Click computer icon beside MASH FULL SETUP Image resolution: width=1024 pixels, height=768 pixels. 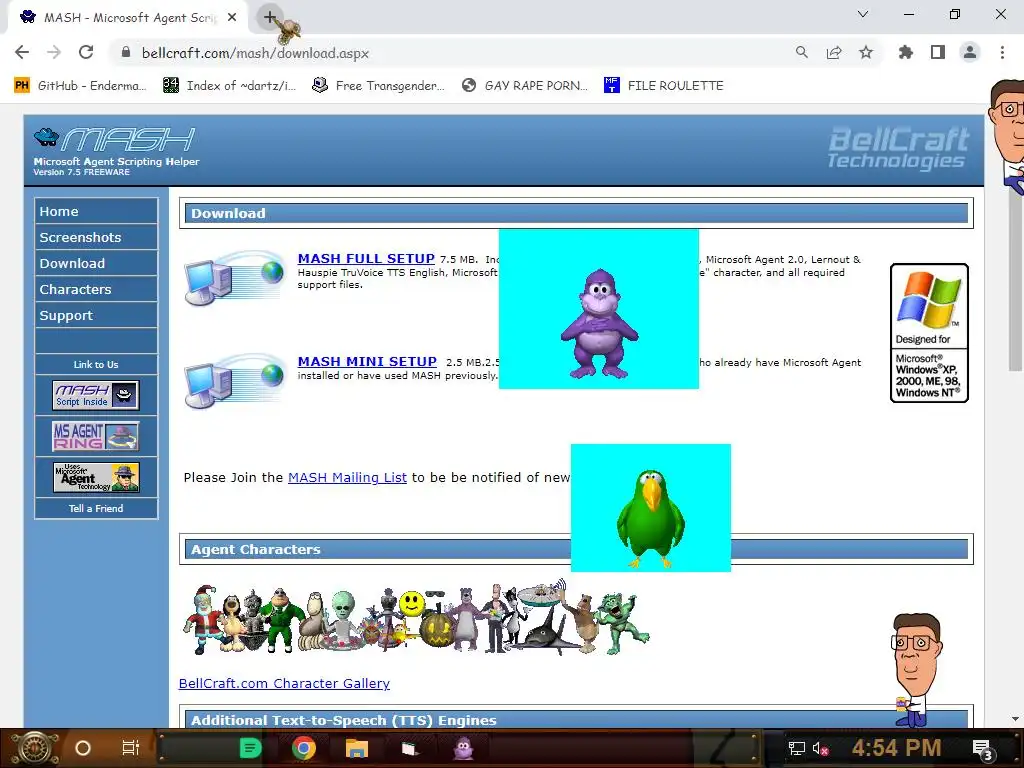click(234, 277)
